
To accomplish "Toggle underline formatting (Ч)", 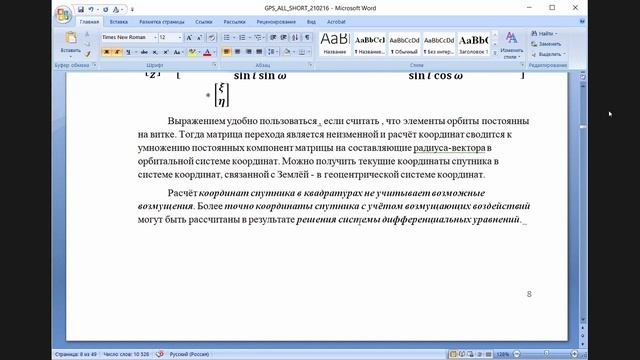I will click(128, 52).
